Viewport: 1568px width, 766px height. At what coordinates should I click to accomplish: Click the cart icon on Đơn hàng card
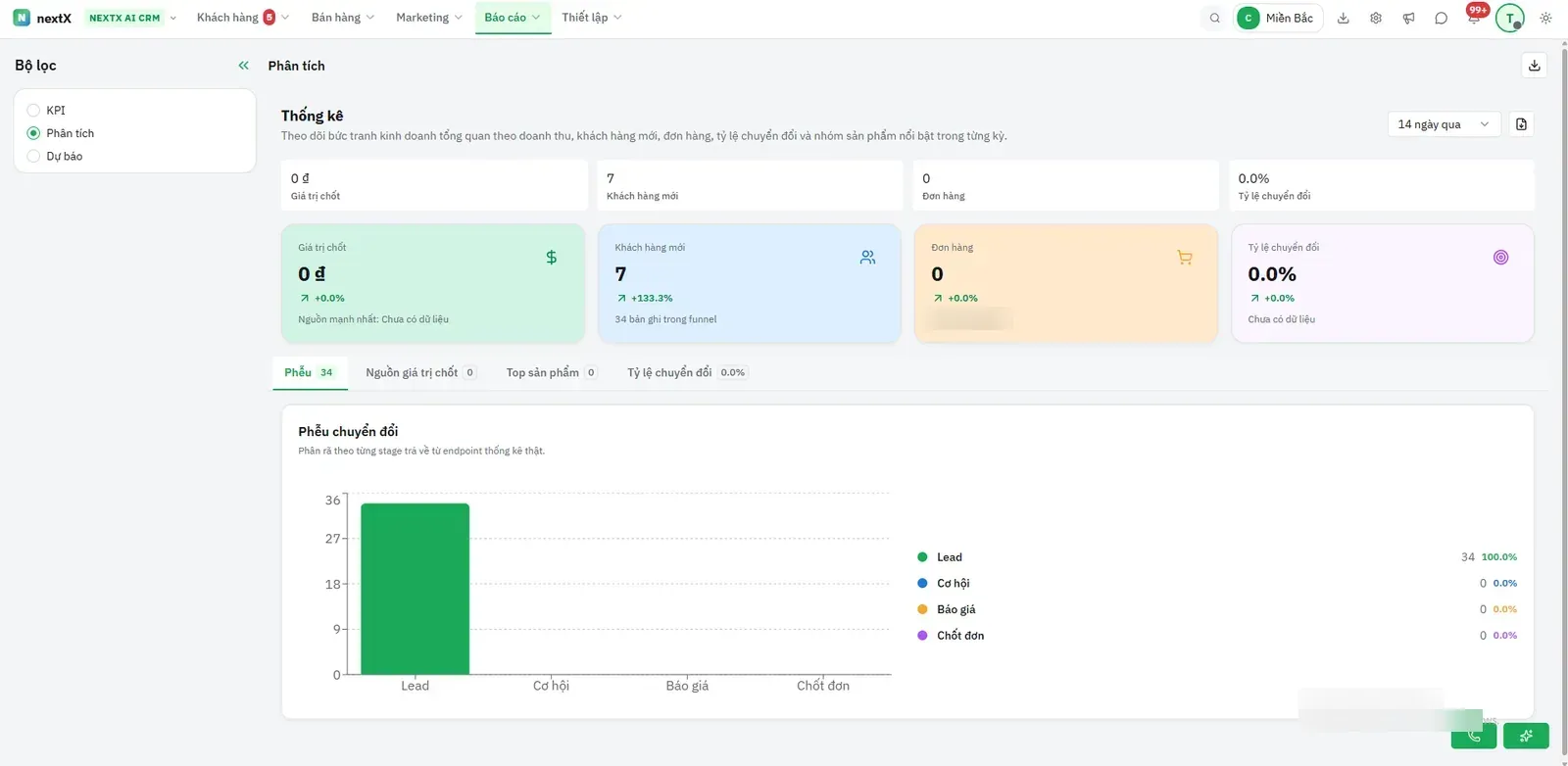1185,257
